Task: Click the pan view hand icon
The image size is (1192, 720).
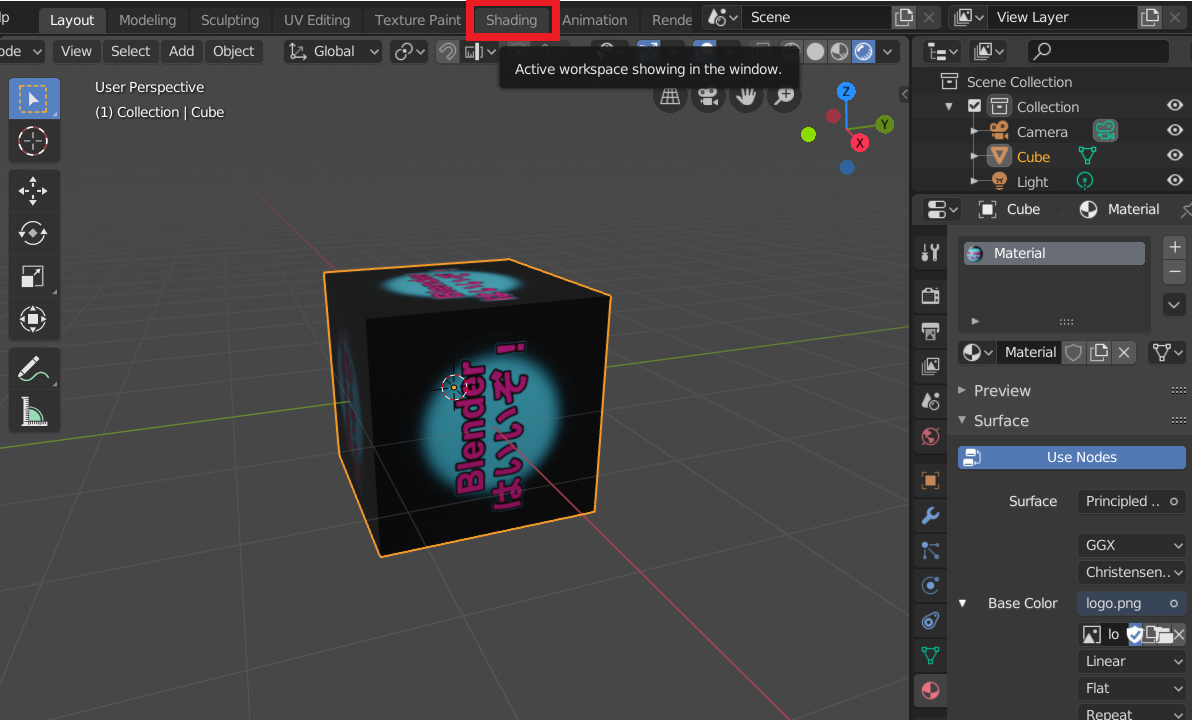Action: click(746, 97)
